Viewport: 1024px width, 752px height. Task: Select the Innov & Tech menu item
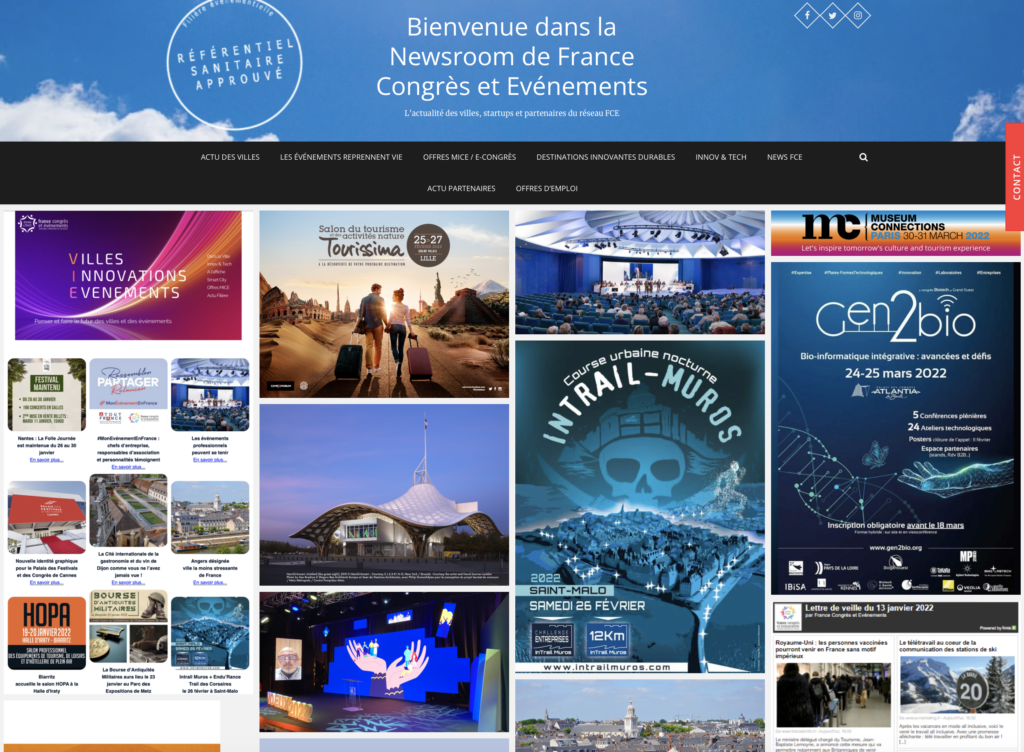tap(721, 157)
